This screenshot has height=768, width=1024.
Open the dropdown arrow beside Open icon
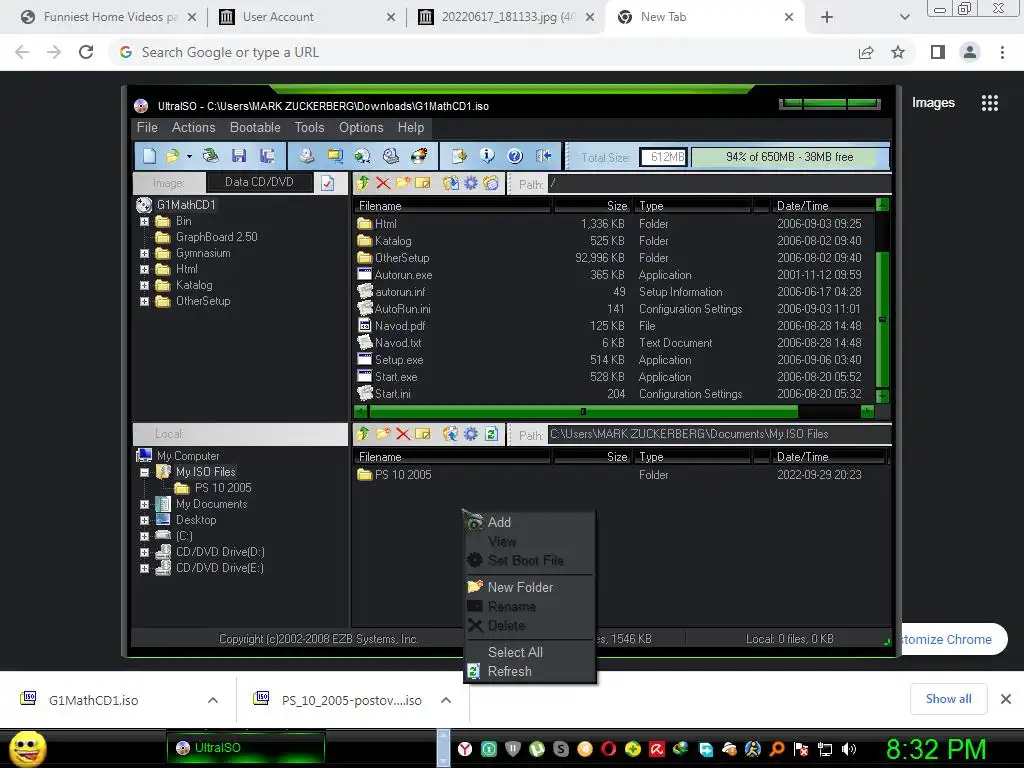point(189,157)
